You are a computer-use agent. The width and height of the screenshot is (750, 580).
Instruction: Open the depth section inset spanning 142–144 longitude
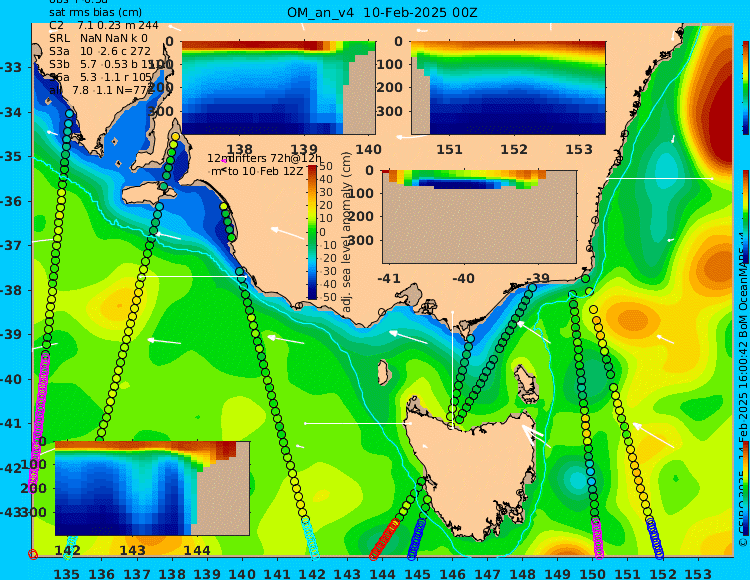[x=152, y=488]
